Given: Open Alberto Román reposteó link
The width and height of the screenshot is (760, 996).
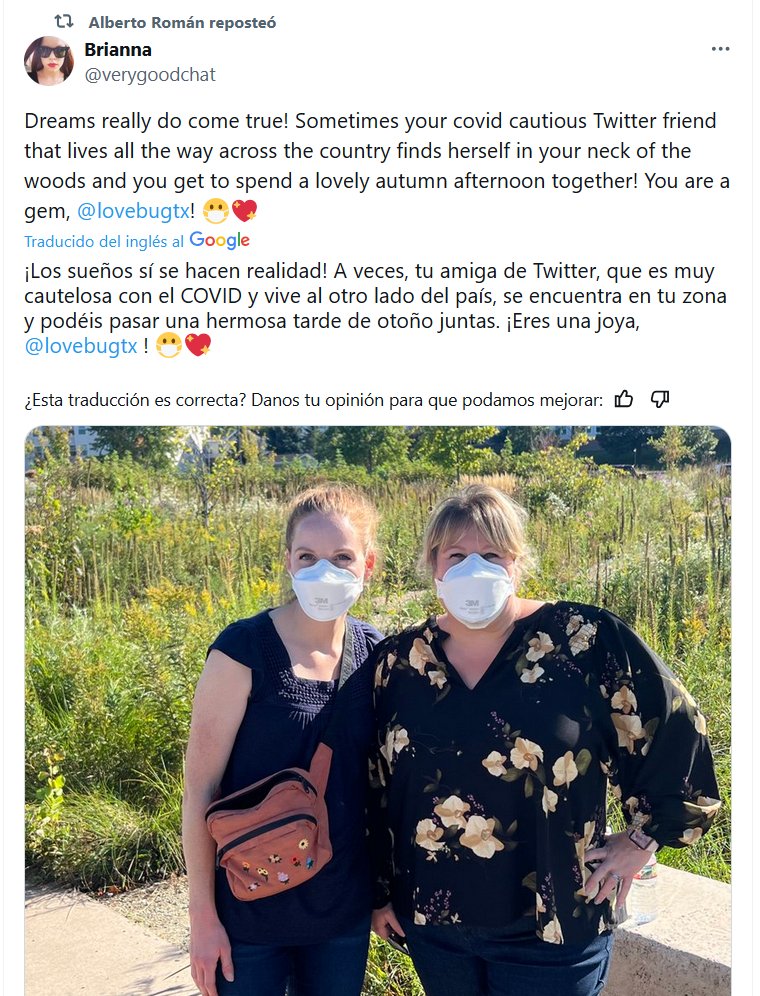Looking at the screenshot, I should [182, 23].
